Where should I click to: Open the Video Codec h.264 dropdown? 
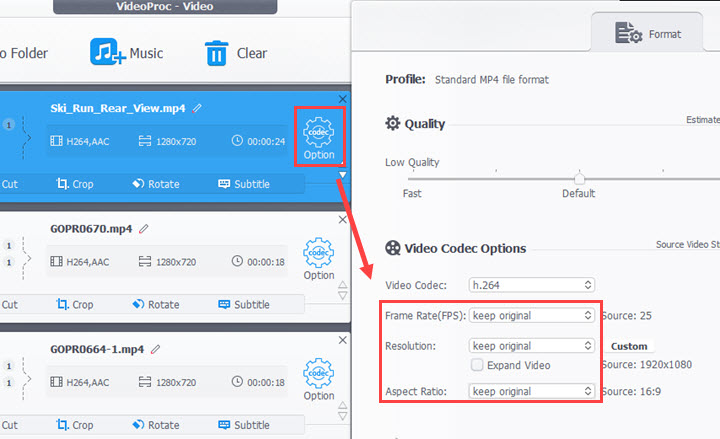click(532, 285)
